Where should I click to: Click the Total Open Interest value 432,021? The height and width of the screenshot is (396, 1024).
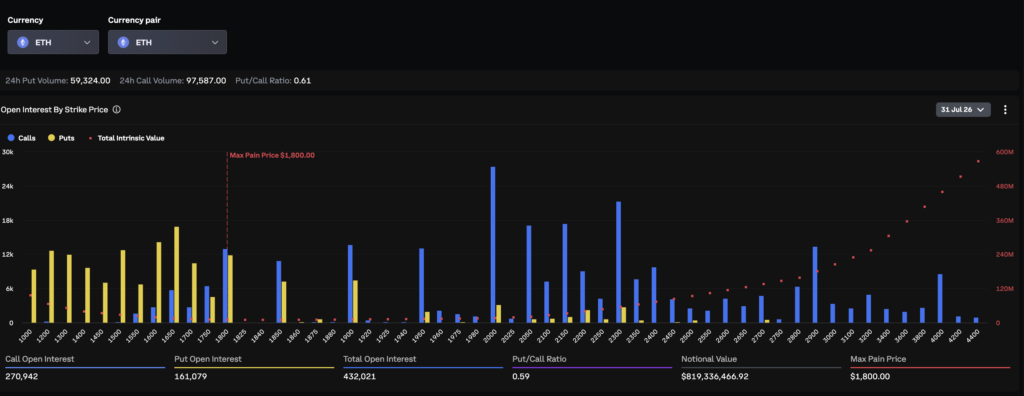pos(359,376)
